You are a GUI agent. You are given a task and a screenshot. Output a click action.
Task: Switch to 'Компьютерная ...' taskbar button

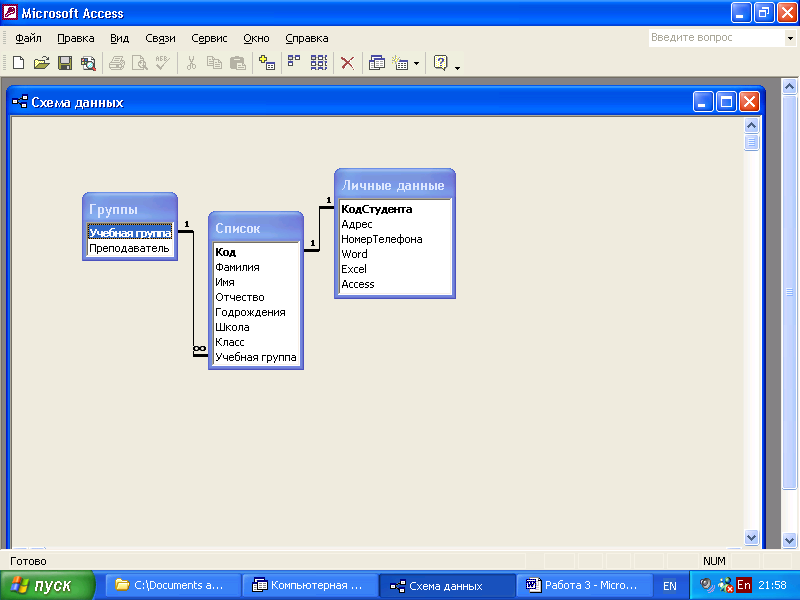tap(310, 585)
